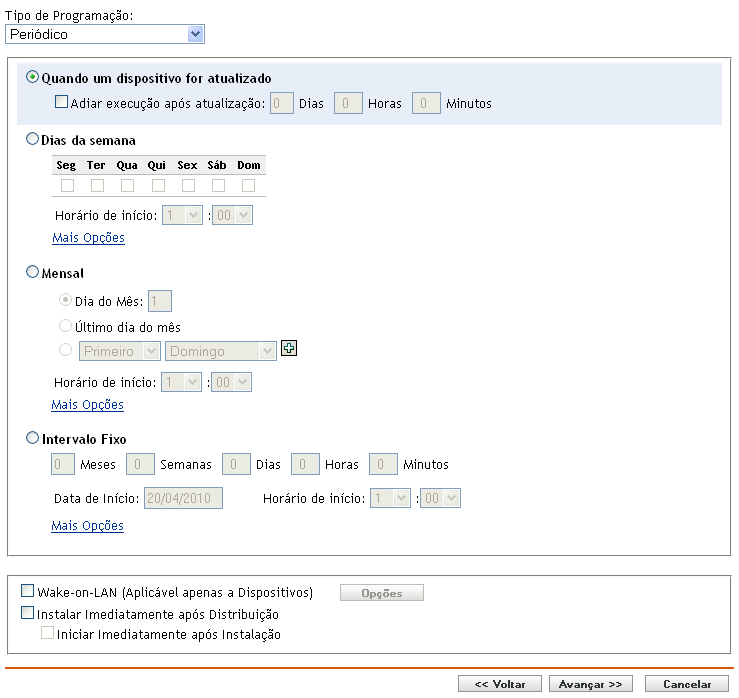Open the Primeiro ordinal dropdown

(x=120, y=351)
